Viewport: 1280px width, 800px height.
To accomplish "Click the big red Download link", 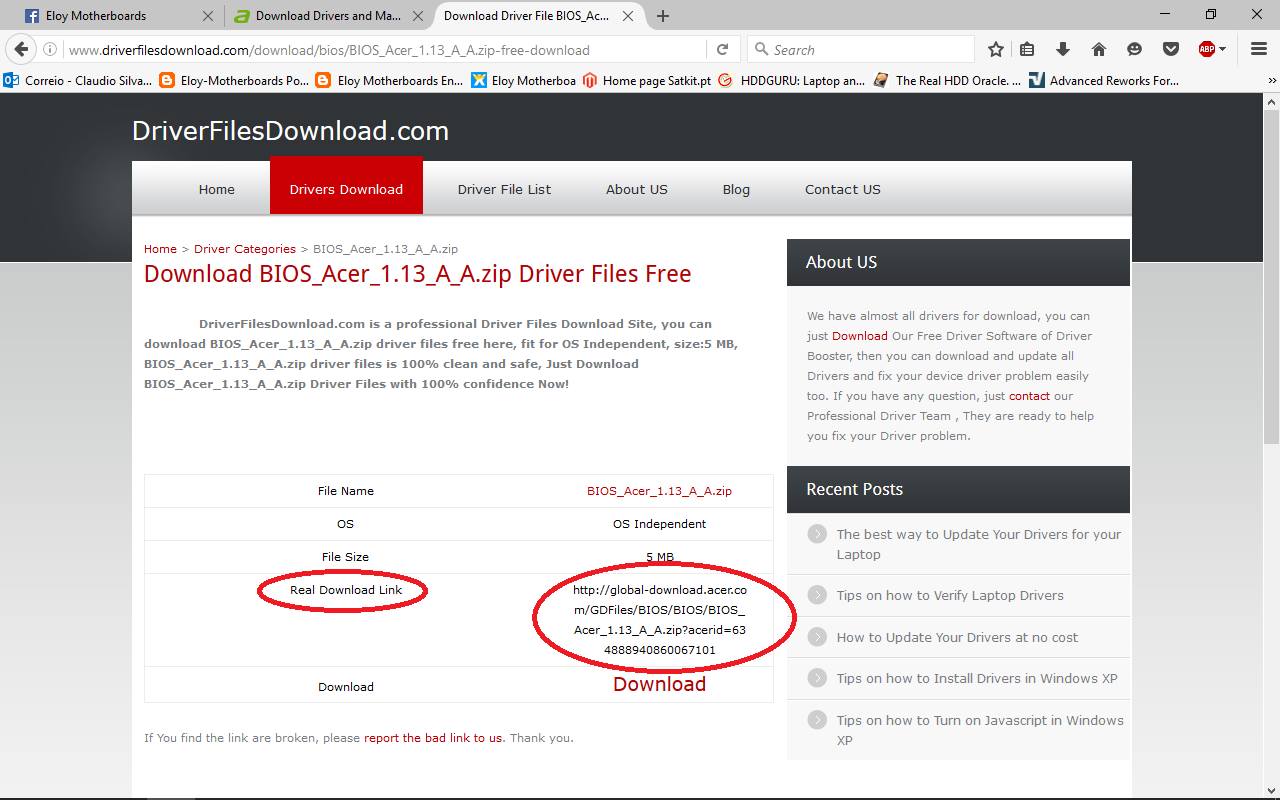I will (659, 684).
